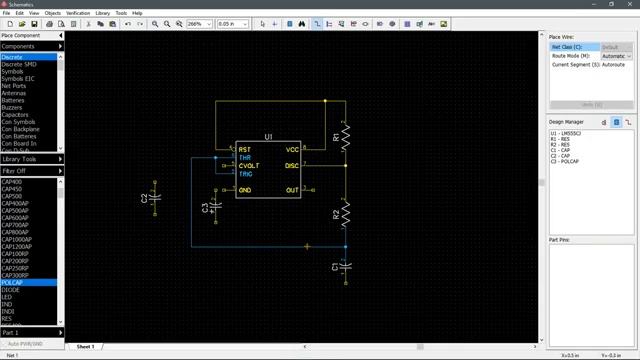640x360 pixels.
Task: Expand the Library Tools menu
Action: tap(32, 159)
